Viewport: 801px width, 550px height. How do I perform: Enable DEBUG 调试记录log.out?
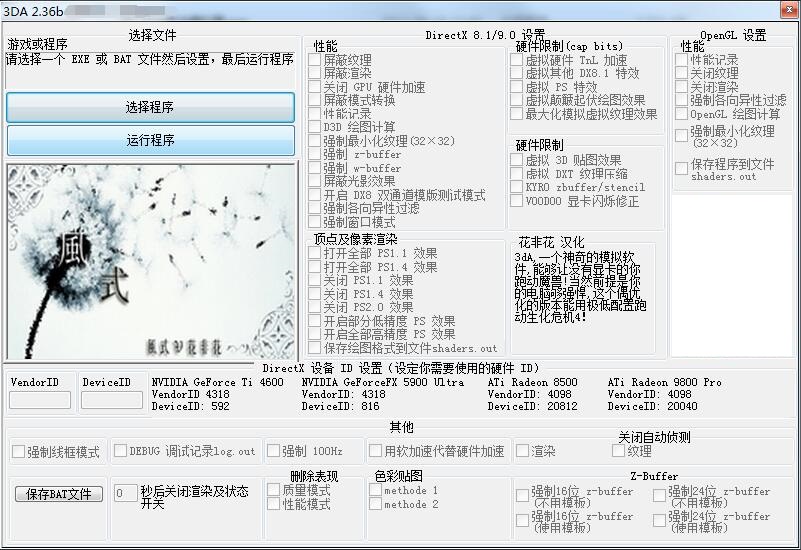tap(121, 450)
